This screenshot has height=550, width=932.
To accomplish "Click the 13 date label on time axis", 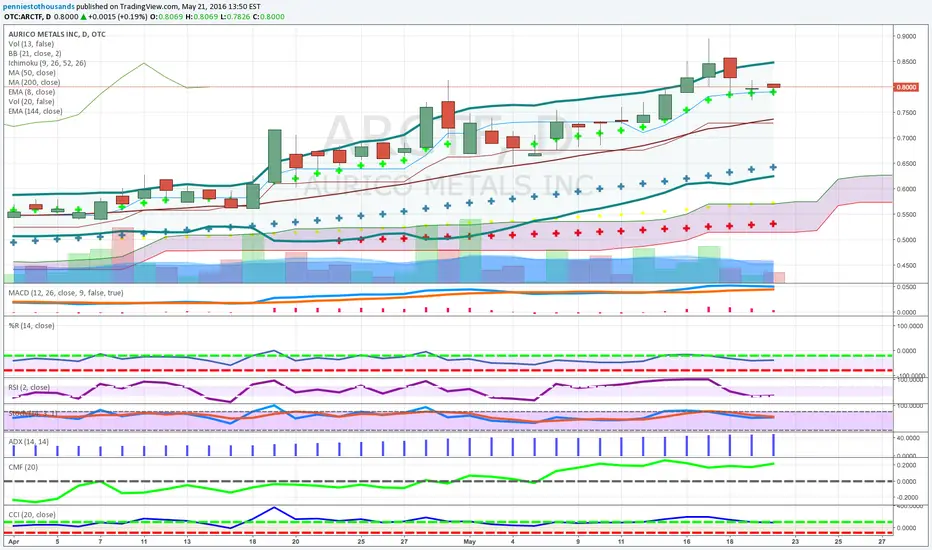I will 187,542.
